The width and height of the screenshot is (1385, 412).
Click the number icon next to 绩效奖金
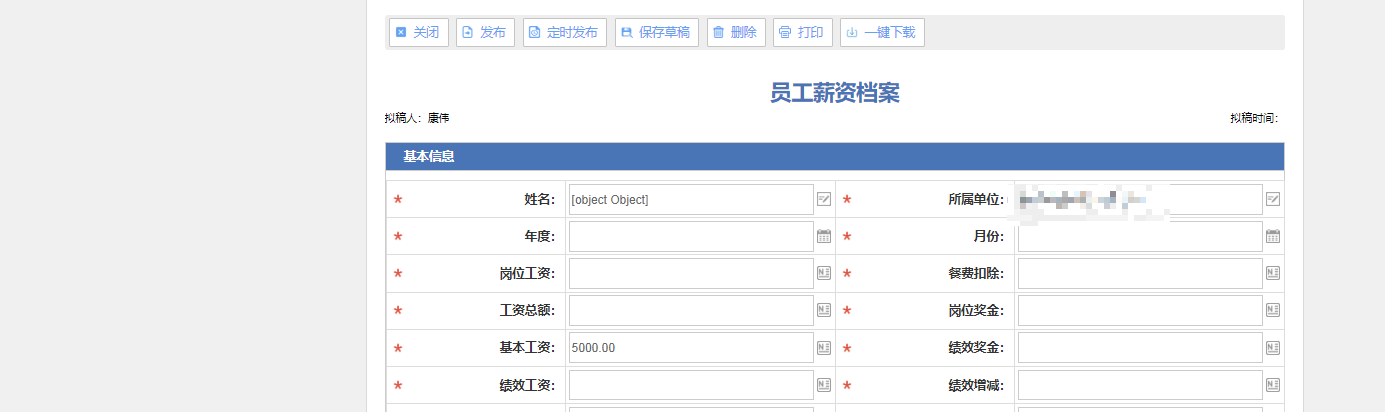coord(1273,348)
